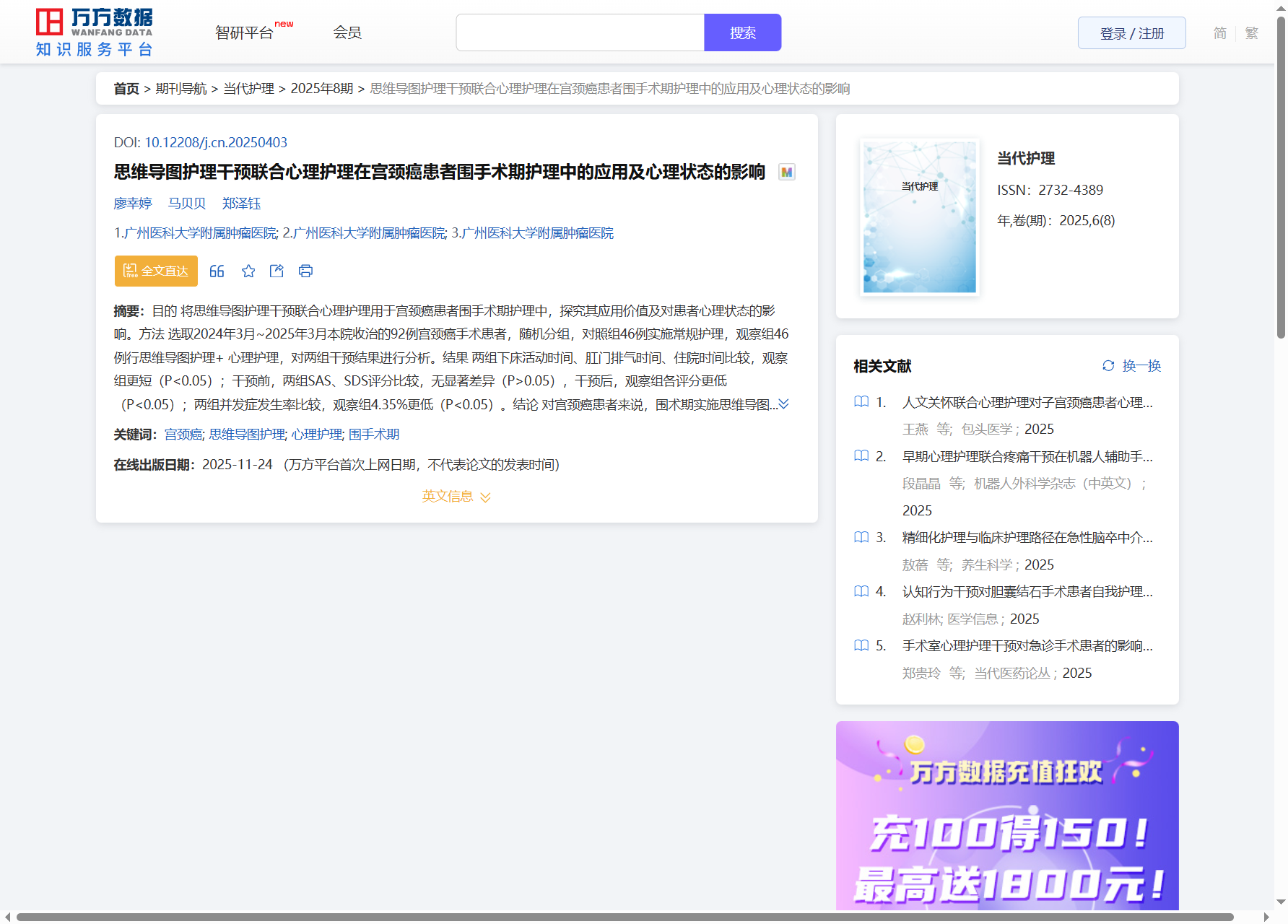1288x924 pixels.
Task: Click the citation quote icon
Action: pos(217,271)
